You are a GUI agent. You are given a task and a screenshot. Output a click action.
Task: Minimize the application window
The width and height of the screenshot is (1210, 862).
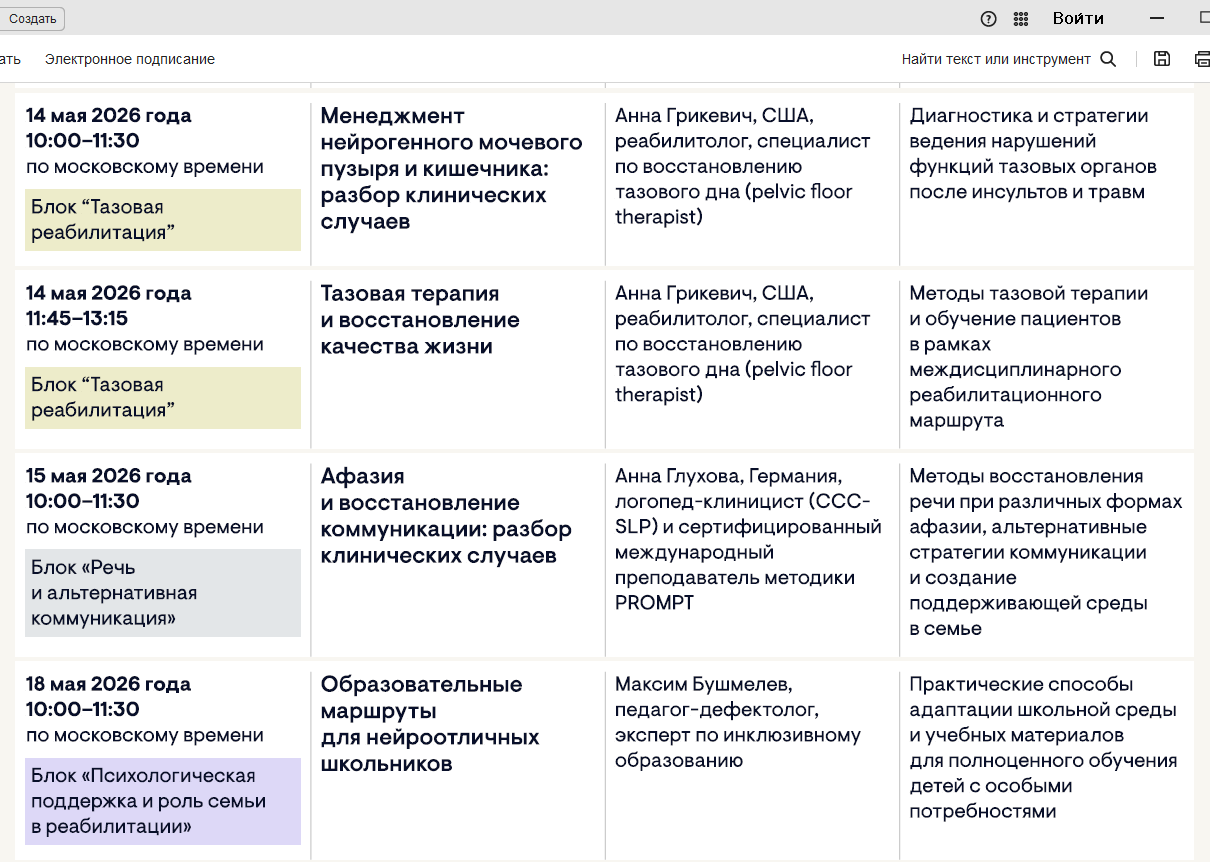pyautogui.click(x=1157, y=18)
